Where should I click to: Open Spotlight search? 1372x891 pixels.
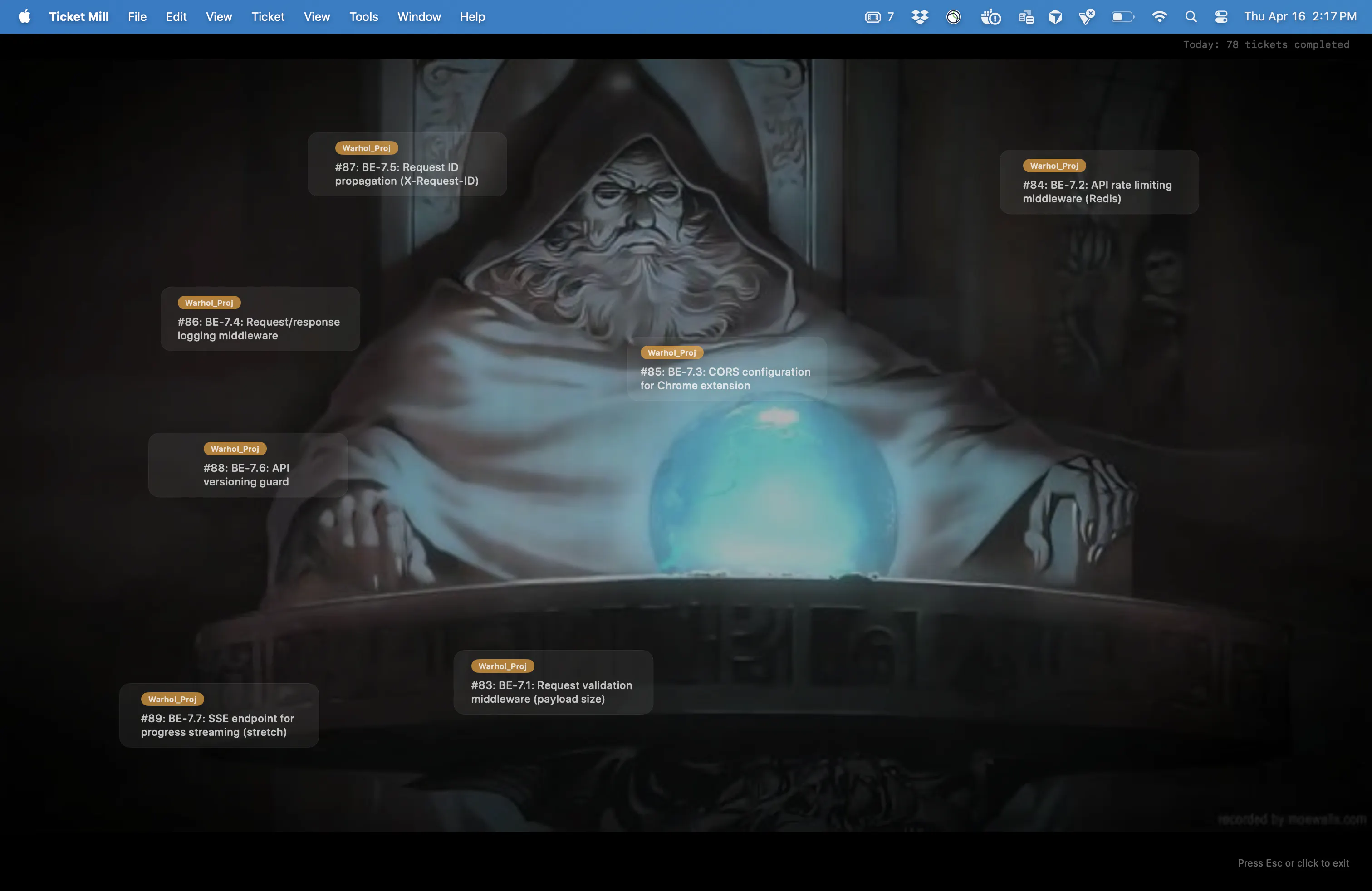[x=1191, y=17]
